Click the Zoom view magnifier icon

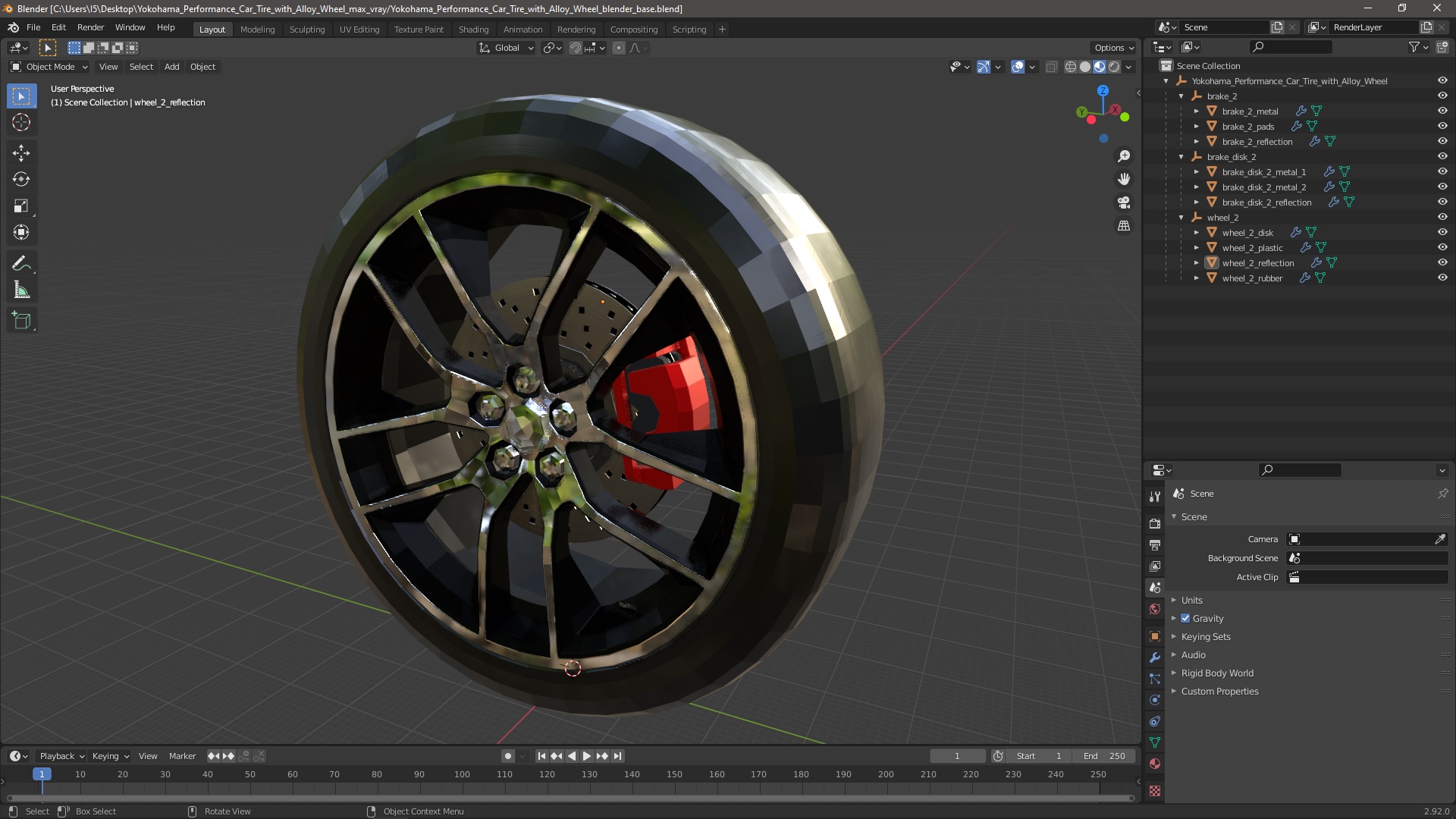point(1124,156)
